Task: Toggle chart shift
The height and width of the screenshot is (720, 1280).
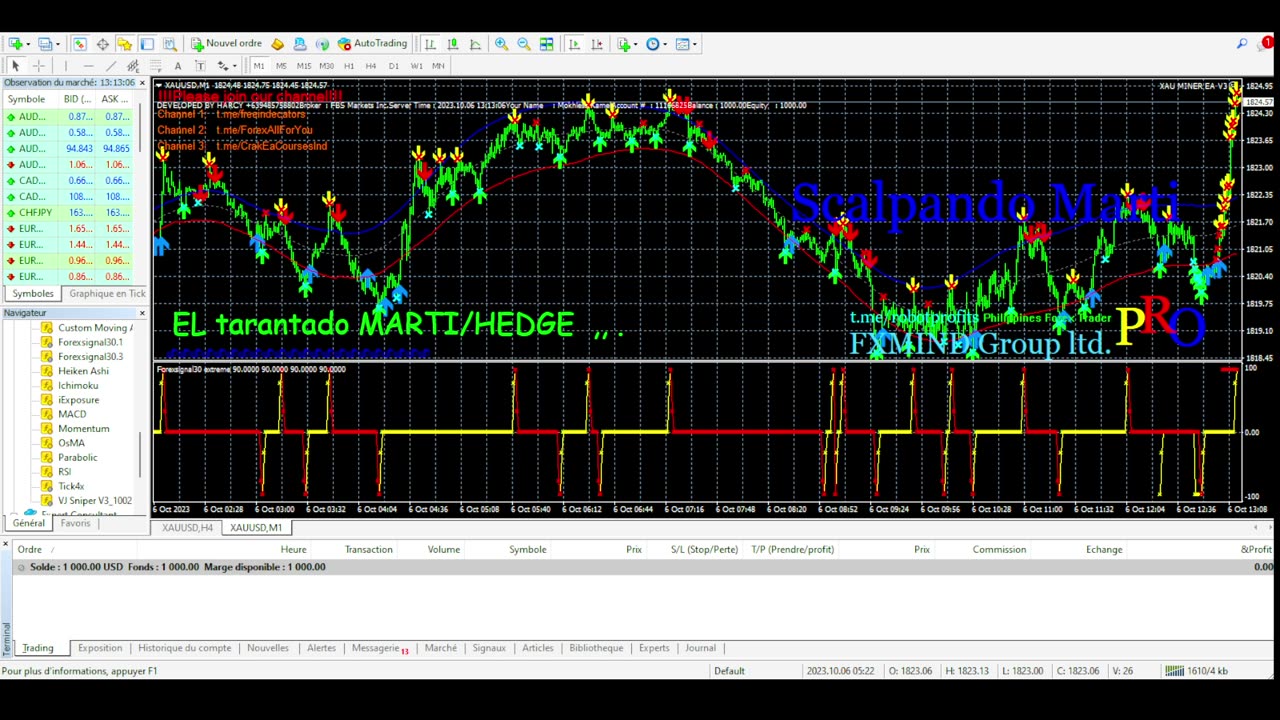Action: pos(597,44)
